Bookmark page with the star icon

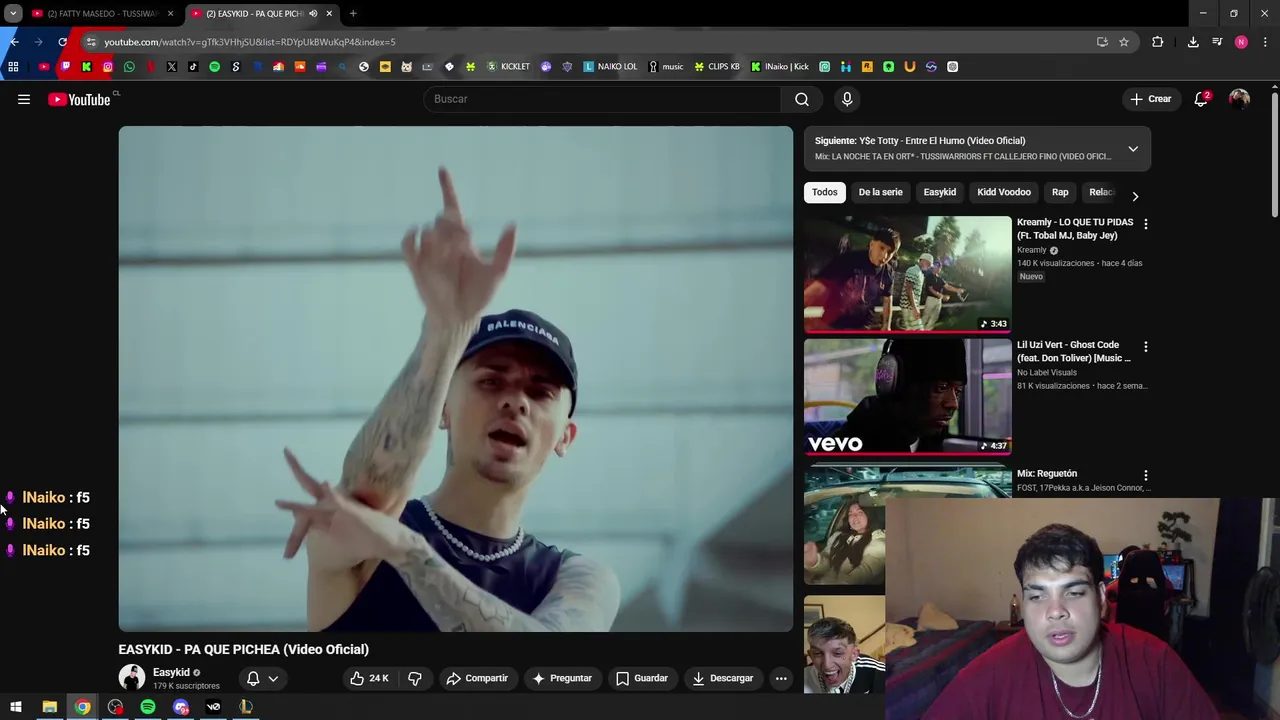click(x=1124, y=42)
